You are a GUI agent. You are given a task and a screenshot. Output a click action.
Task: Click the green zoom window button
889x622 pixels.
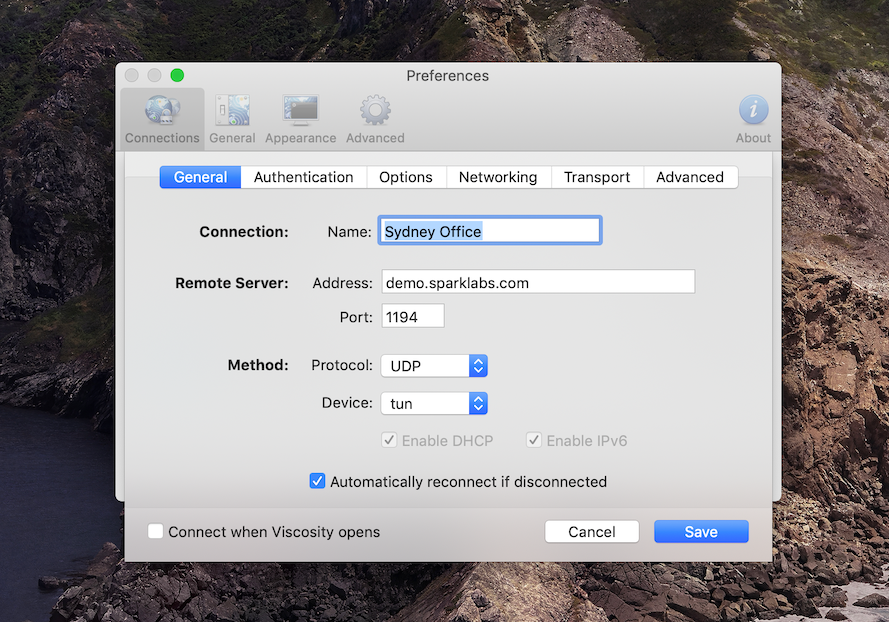point(177,76)
